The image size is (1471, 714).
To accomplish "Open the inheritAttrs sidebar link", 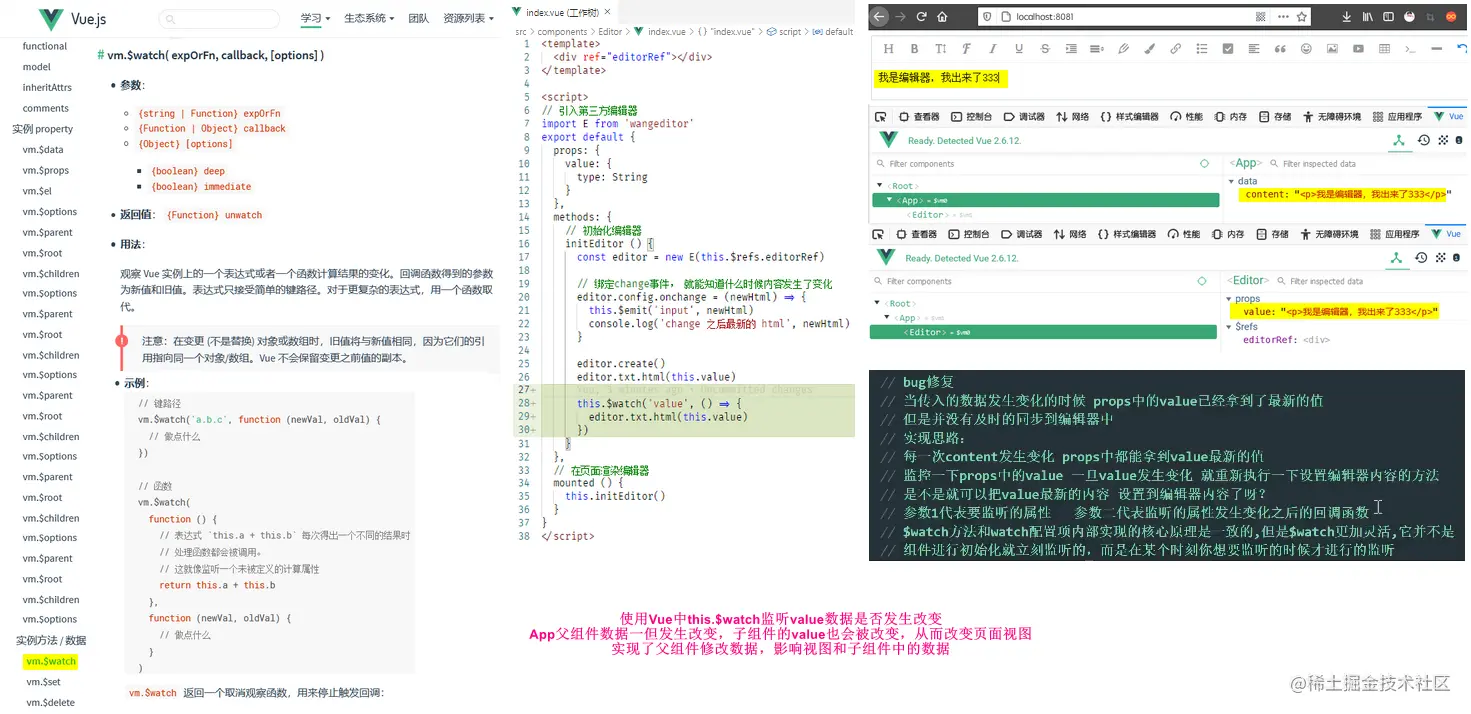I will tap(46, 88).
